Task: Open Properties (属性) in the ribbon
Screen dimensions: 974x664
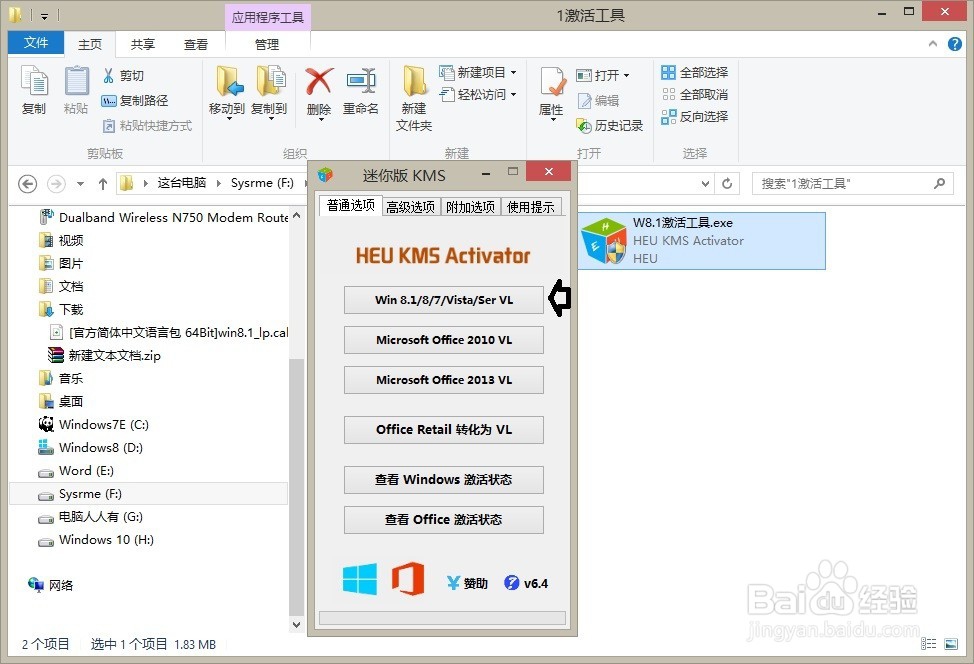Action: pos(551,93)
